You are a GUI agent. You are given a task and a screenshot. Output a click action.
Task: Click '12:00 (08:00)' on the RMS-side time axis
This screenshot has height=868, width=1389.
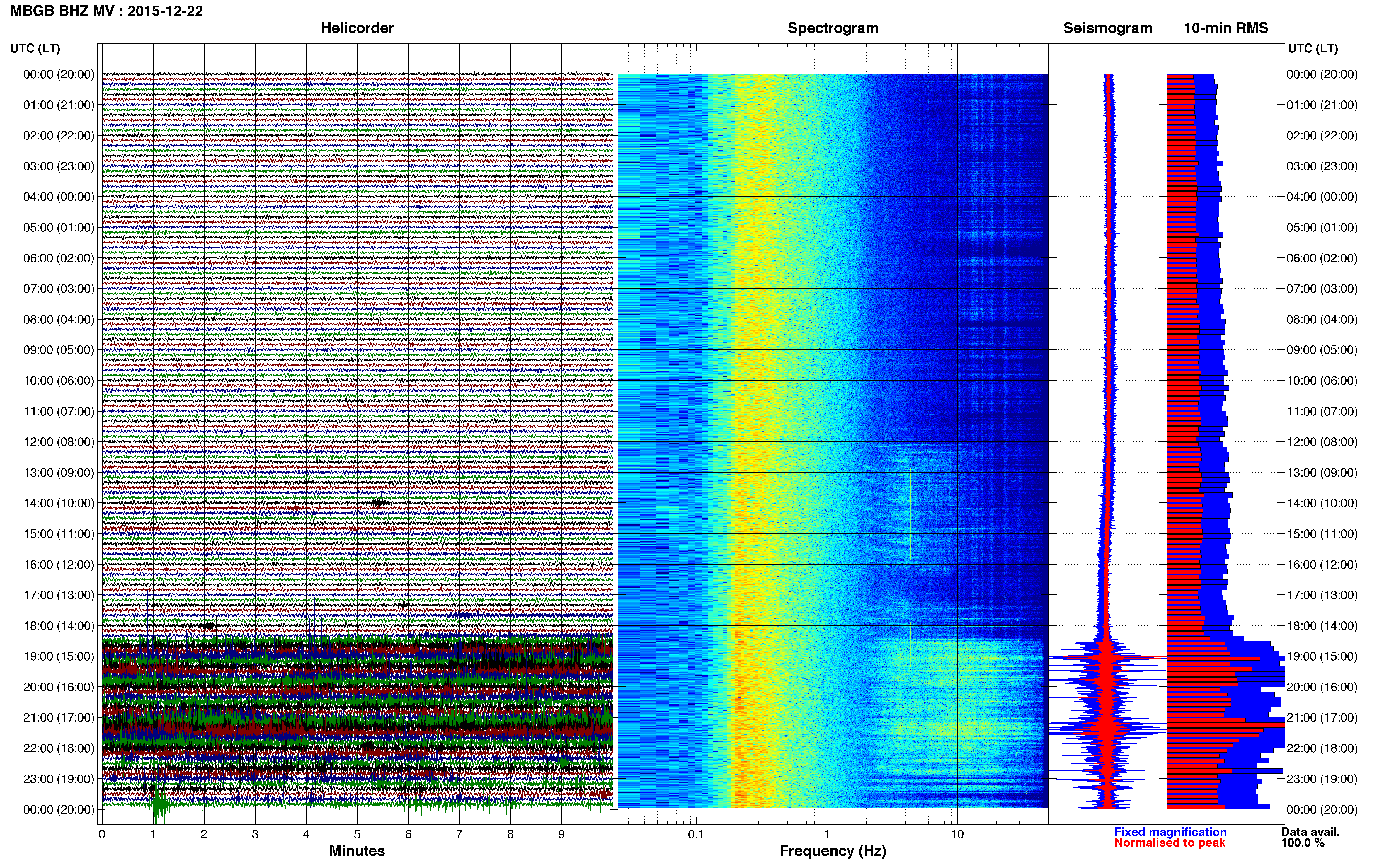tap(1322, 442)
